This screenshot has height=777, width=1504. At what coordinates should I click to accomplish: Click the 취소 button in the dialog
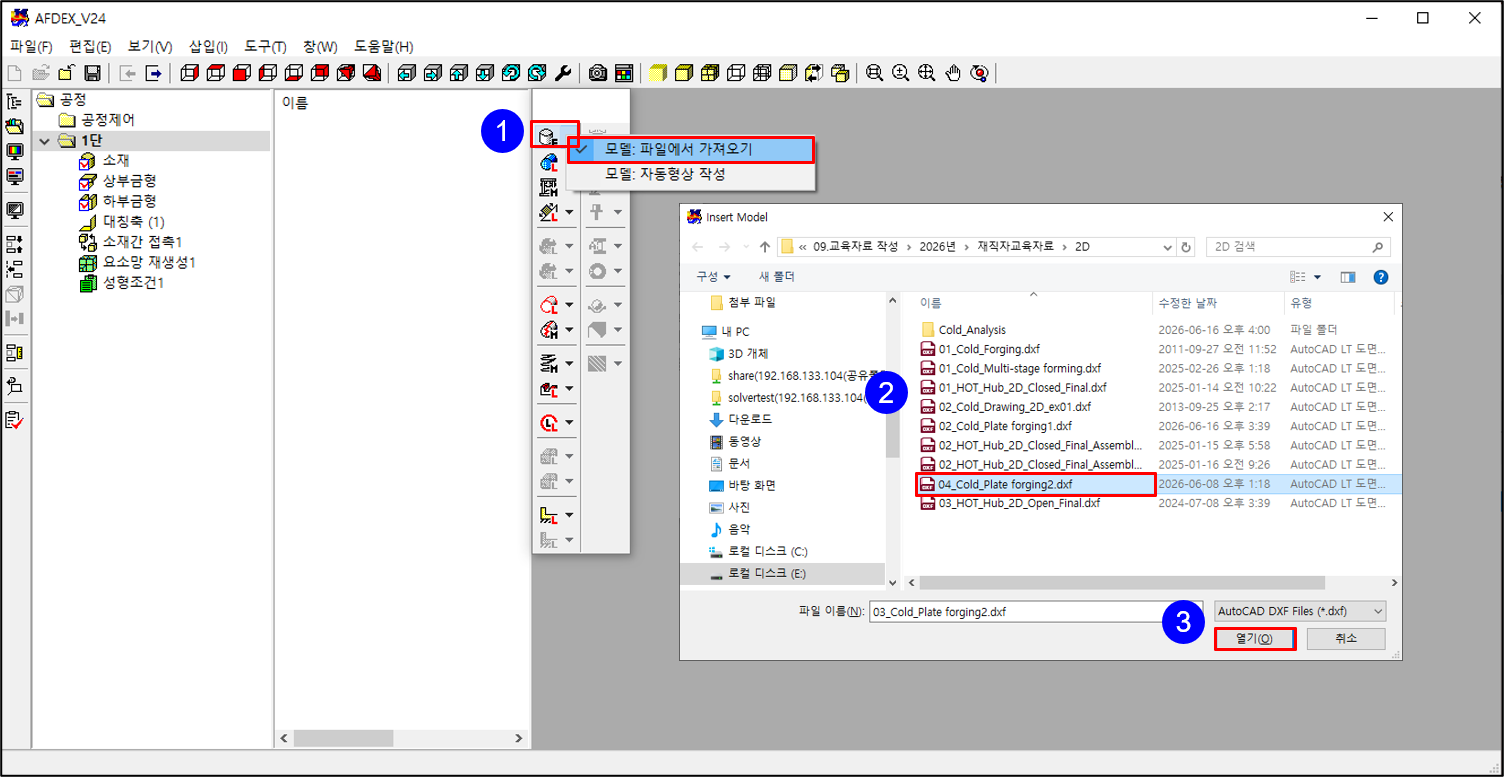pos(1346,638)
